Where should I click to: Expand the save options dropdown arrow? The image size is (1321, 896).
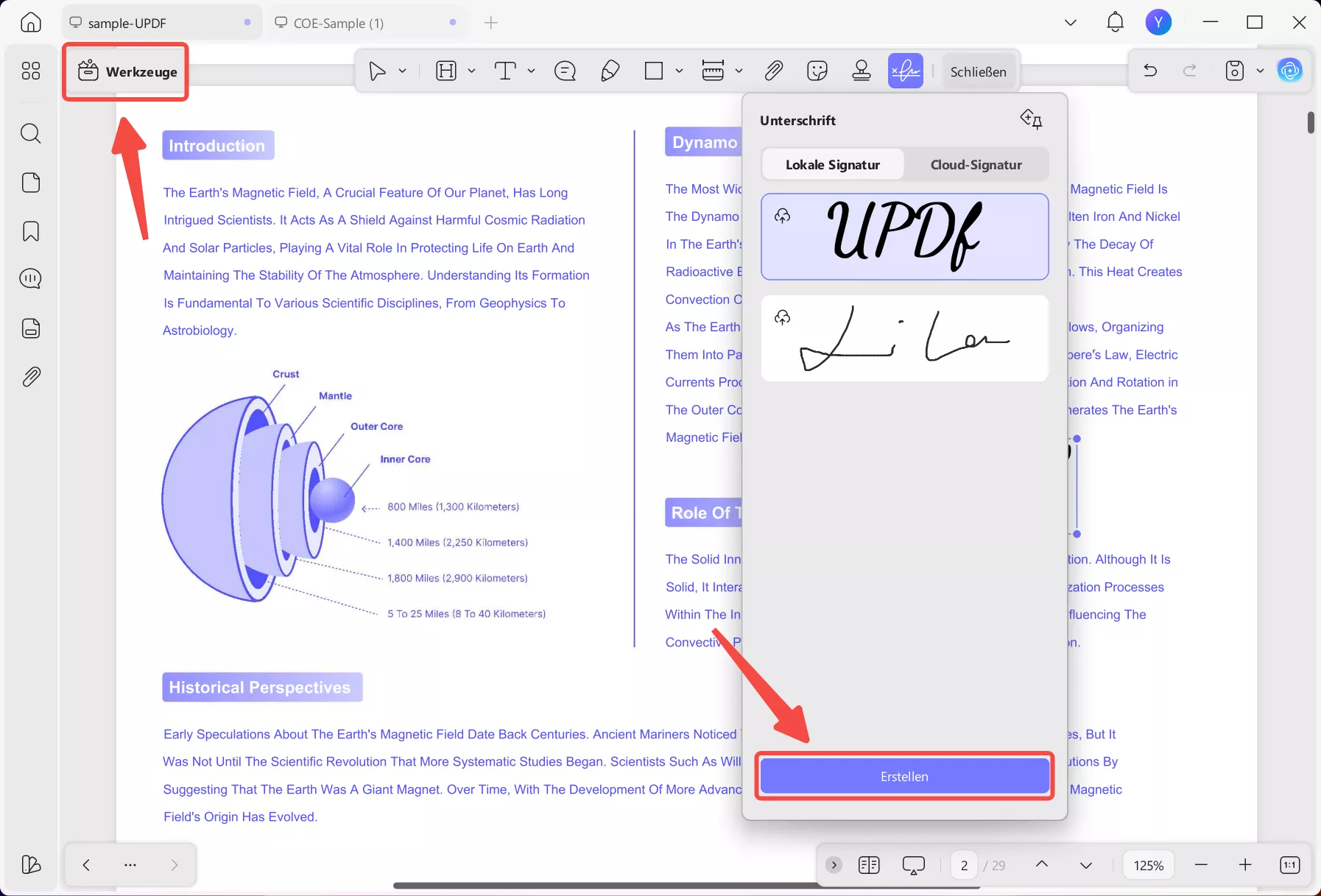pyautogui.click(x=1260, y=71)
